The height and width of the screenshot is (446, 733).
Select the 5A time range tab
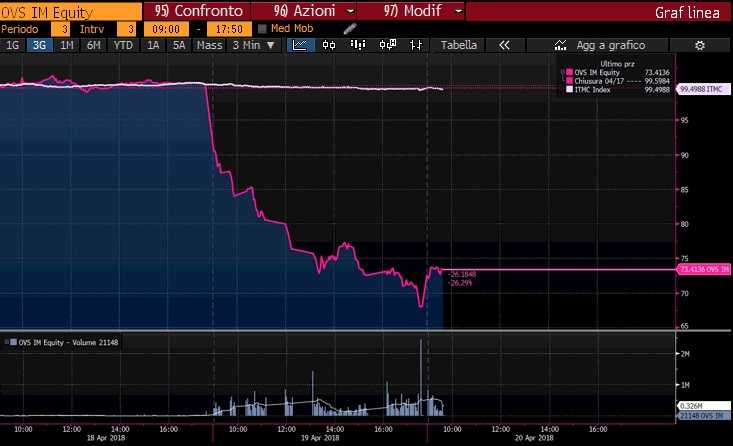point(179,45)
